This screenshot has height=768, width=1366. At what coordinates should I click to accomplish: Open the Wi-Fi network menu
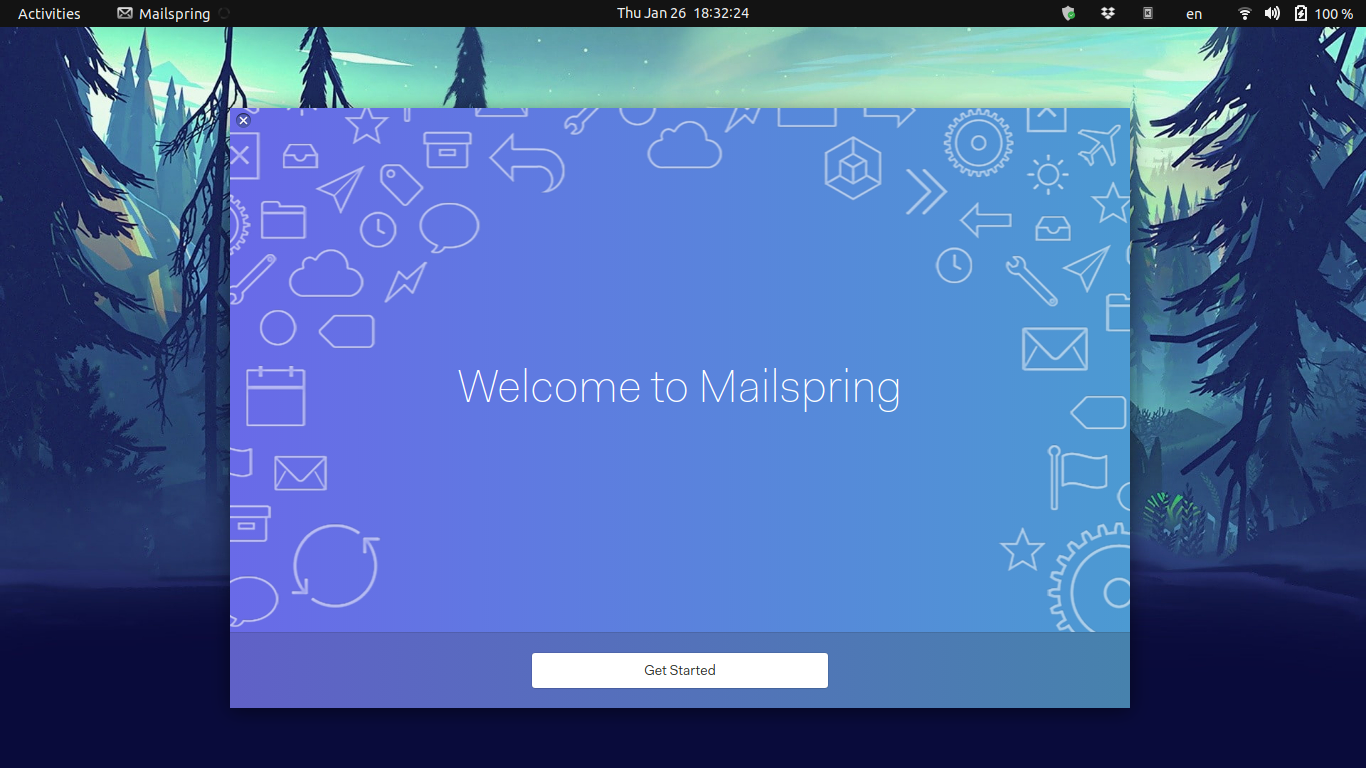click(x=1243, y=13)
